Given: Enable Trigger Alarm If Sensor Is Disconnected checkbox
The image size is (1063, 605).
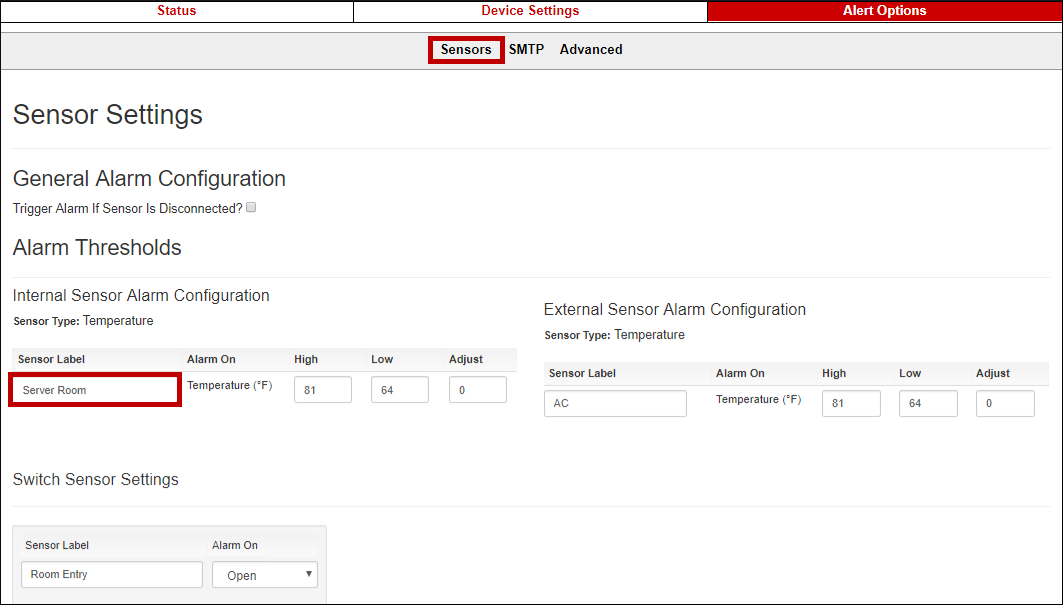Looking at the screenshot, I should (x=252, y=208).
